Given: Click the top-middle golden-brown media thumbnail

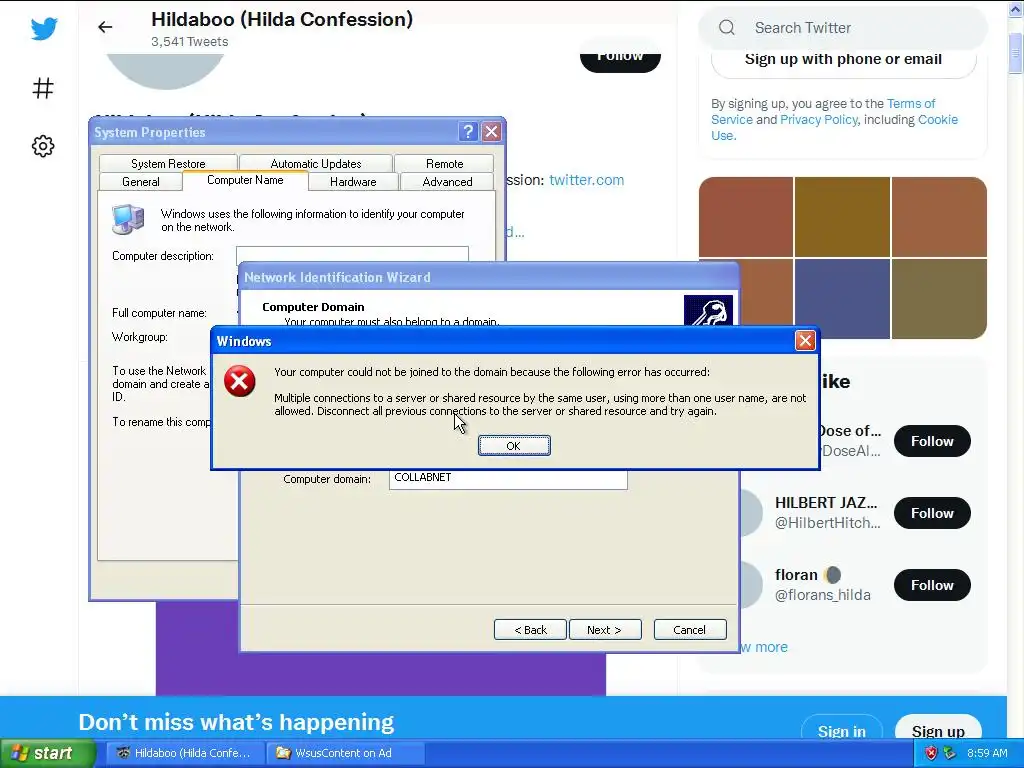Looking at the screenshot, I should tap(842, 217).
